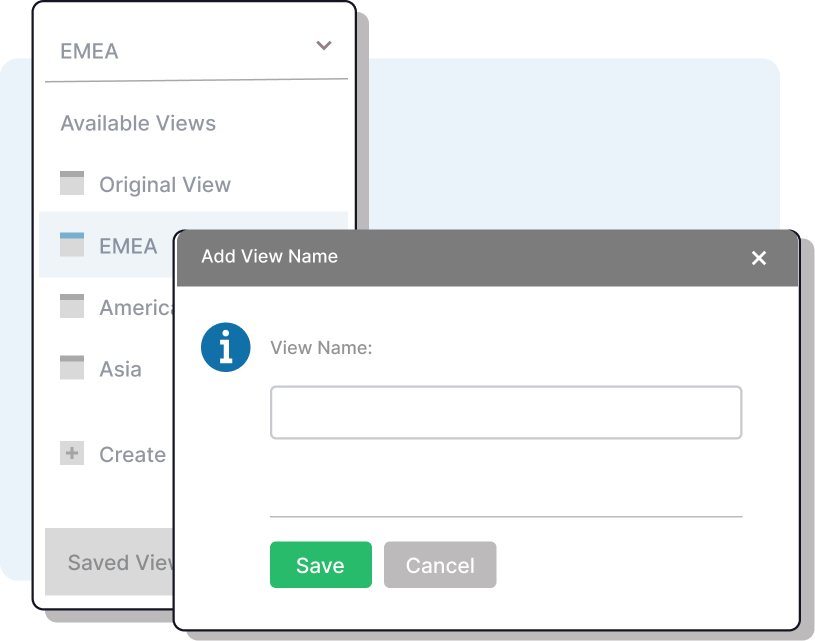
Task: Select the Original View entry
Action: [x=165, y=185]
